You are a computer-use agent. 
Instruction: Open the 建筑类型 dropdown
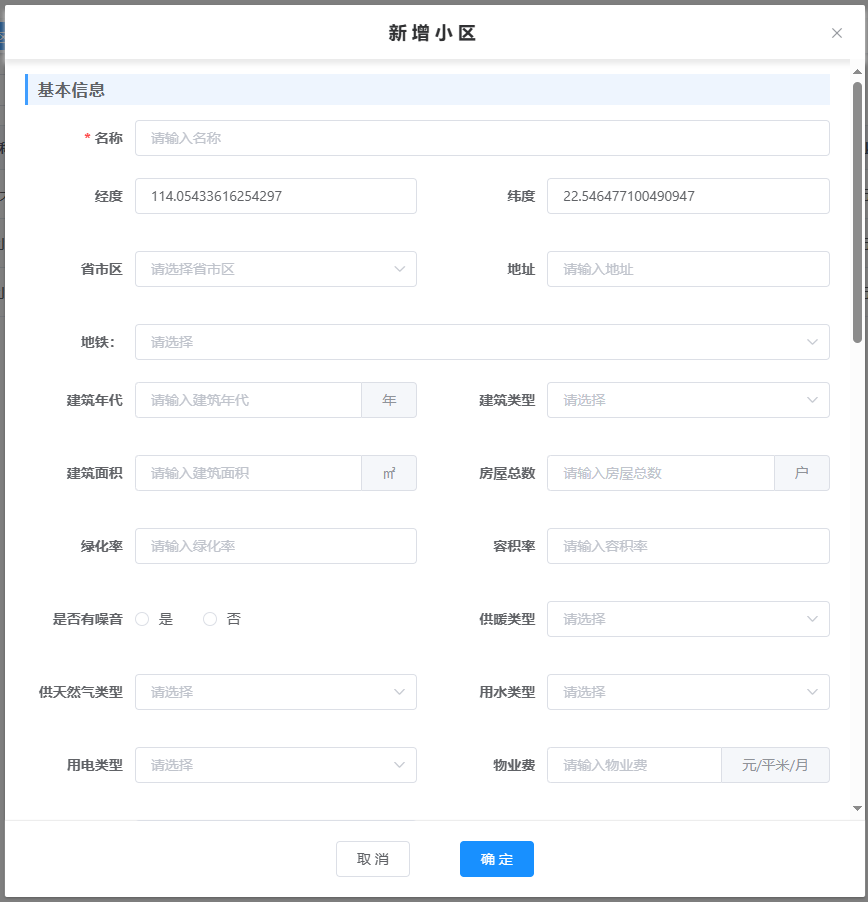(687, 400)
